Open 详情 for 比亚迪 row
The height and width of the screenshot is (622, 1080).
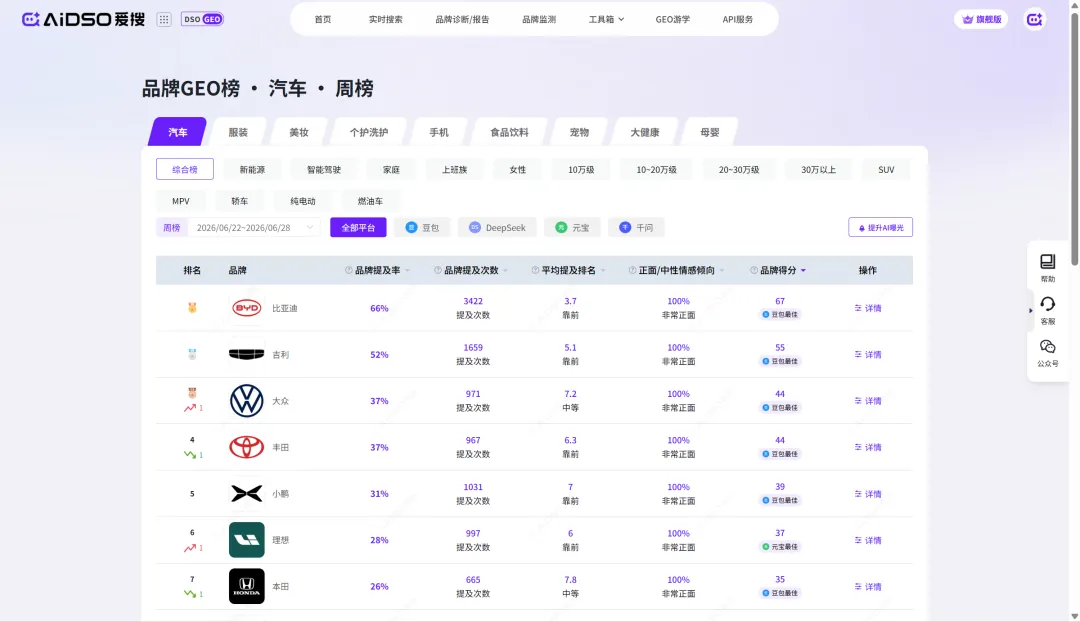(868, 308)
